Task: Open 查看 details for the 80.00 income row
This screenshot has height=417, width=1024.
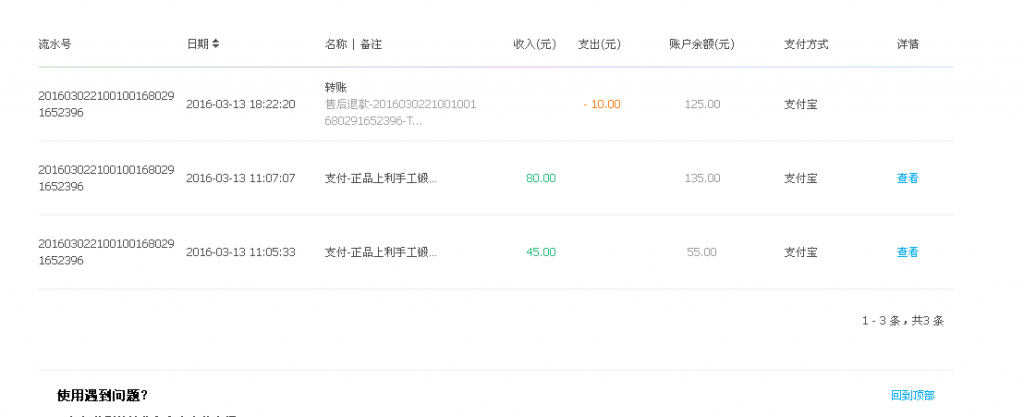Action: click(907, 178)
